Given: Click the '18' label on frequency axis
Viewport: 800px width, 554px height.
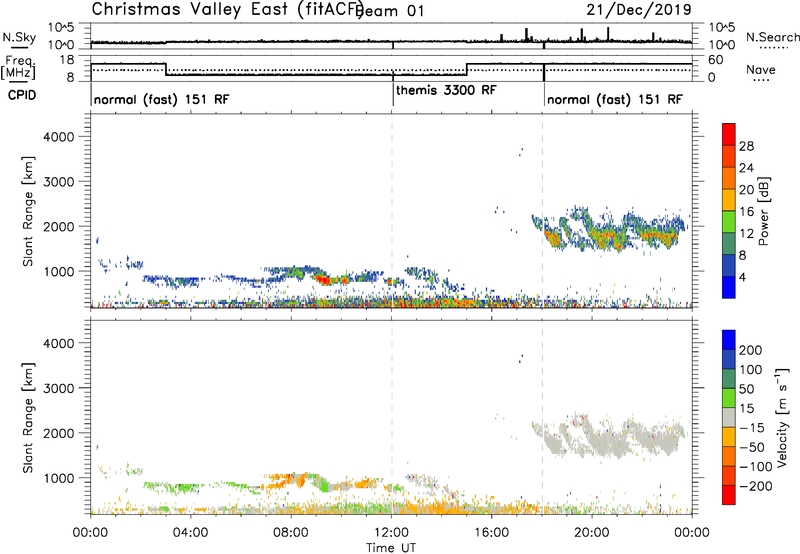Looking at the screenshot, I should (x=66, y=60).
